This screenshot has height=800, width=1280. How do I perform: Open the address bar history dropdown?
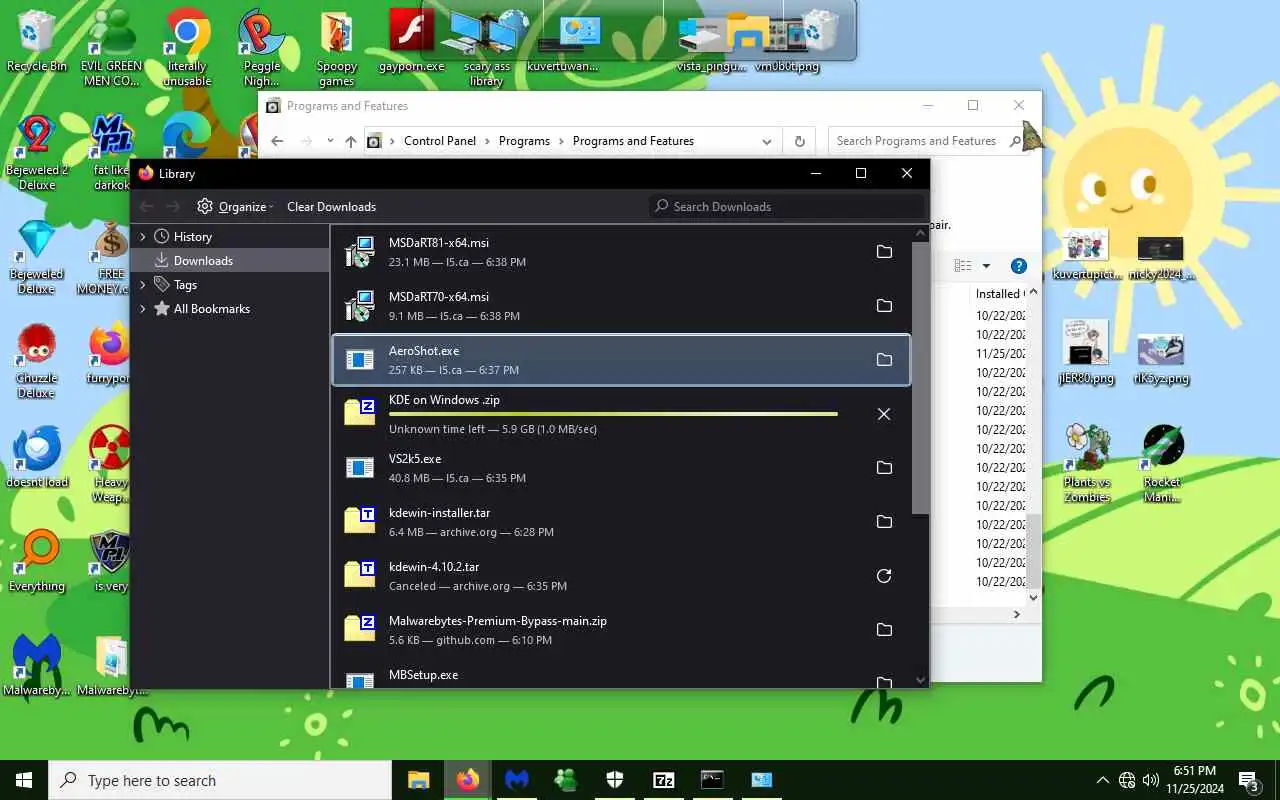[x=767, y=141]
